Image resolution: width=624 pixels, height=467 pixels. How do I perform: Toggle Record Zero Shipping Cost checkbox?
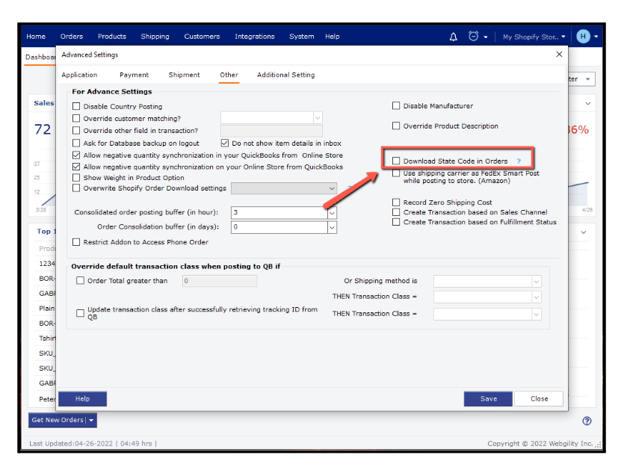click(396, 202)
